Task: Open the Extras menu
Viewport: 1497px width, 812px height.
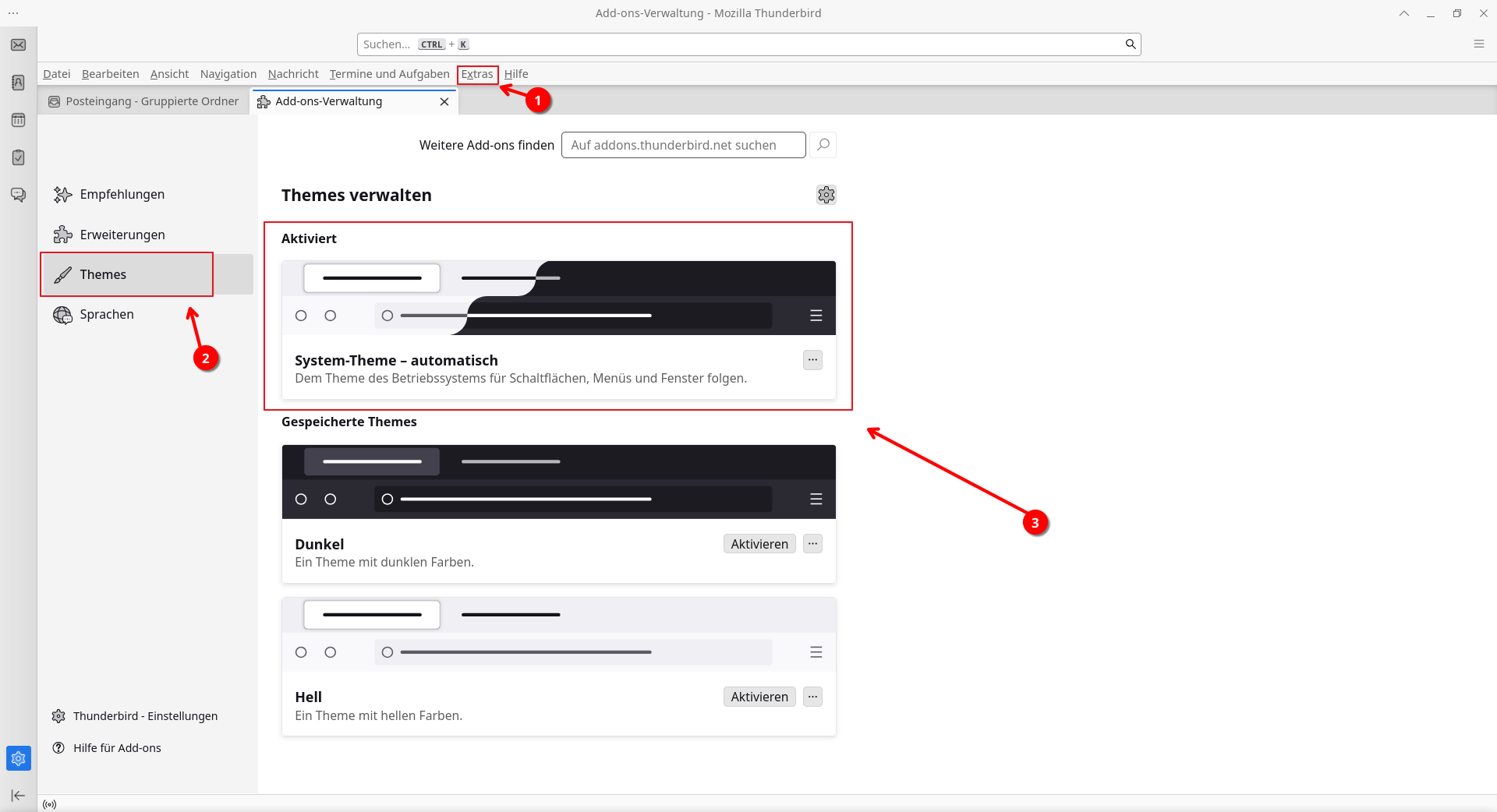Action: pos(477,74)
